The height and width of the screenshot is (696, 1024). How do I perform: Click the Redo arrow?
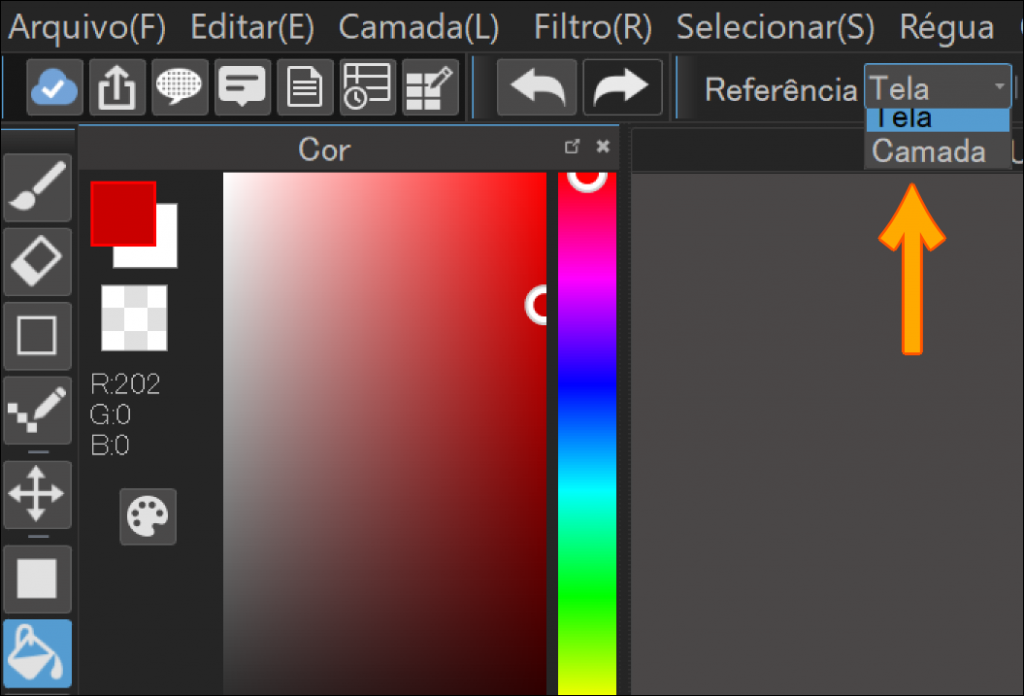pyautogui.click(x=622, y=89)
